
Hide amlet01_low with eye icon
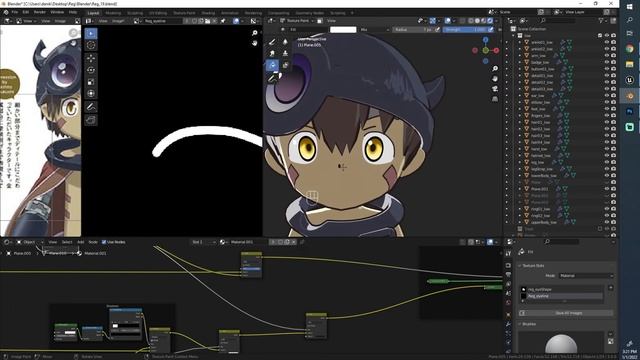click(x=607, y=42)
